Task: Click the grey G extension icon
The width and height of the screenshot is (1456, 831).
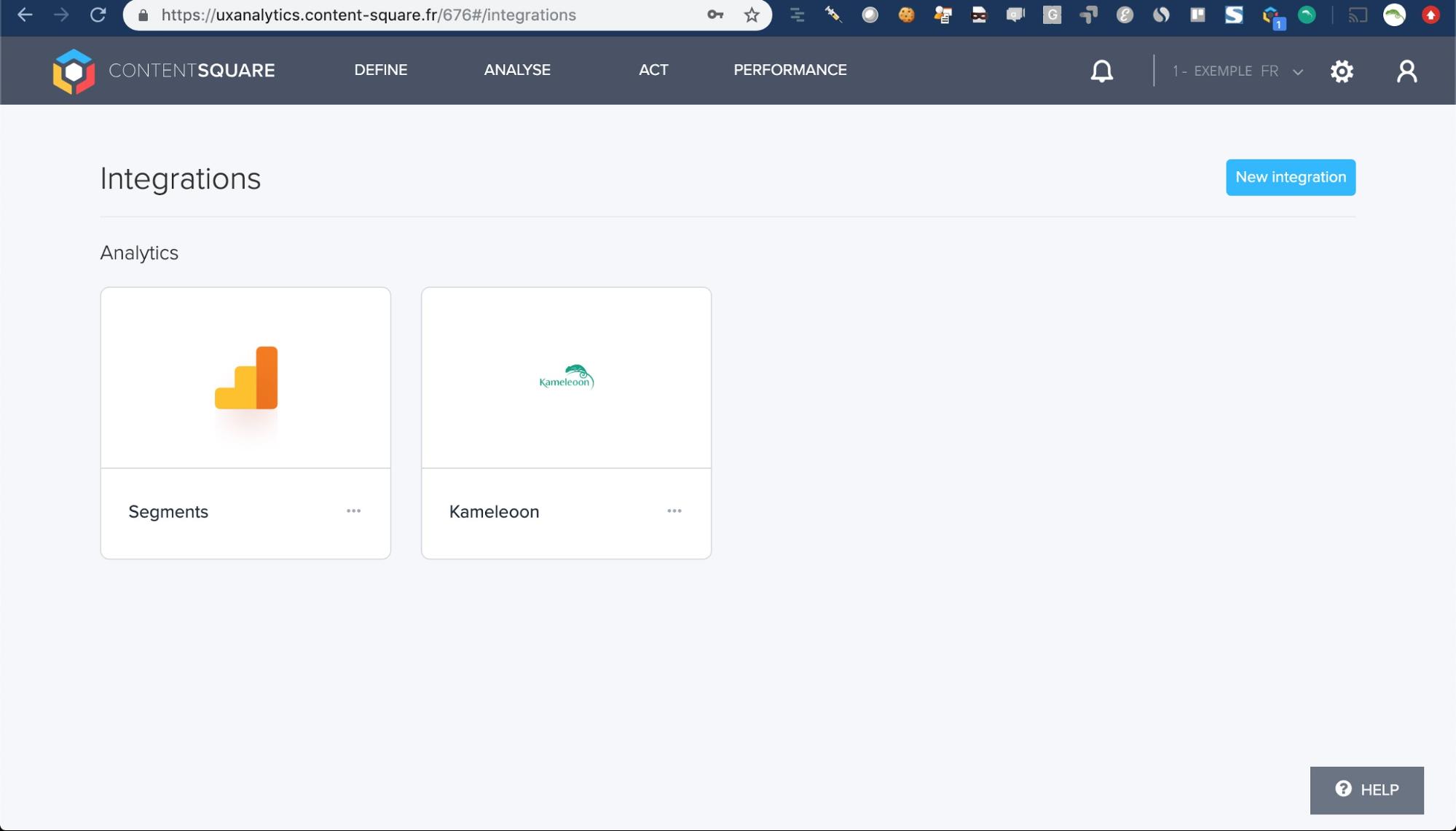Action: (x=1052, y=15)
